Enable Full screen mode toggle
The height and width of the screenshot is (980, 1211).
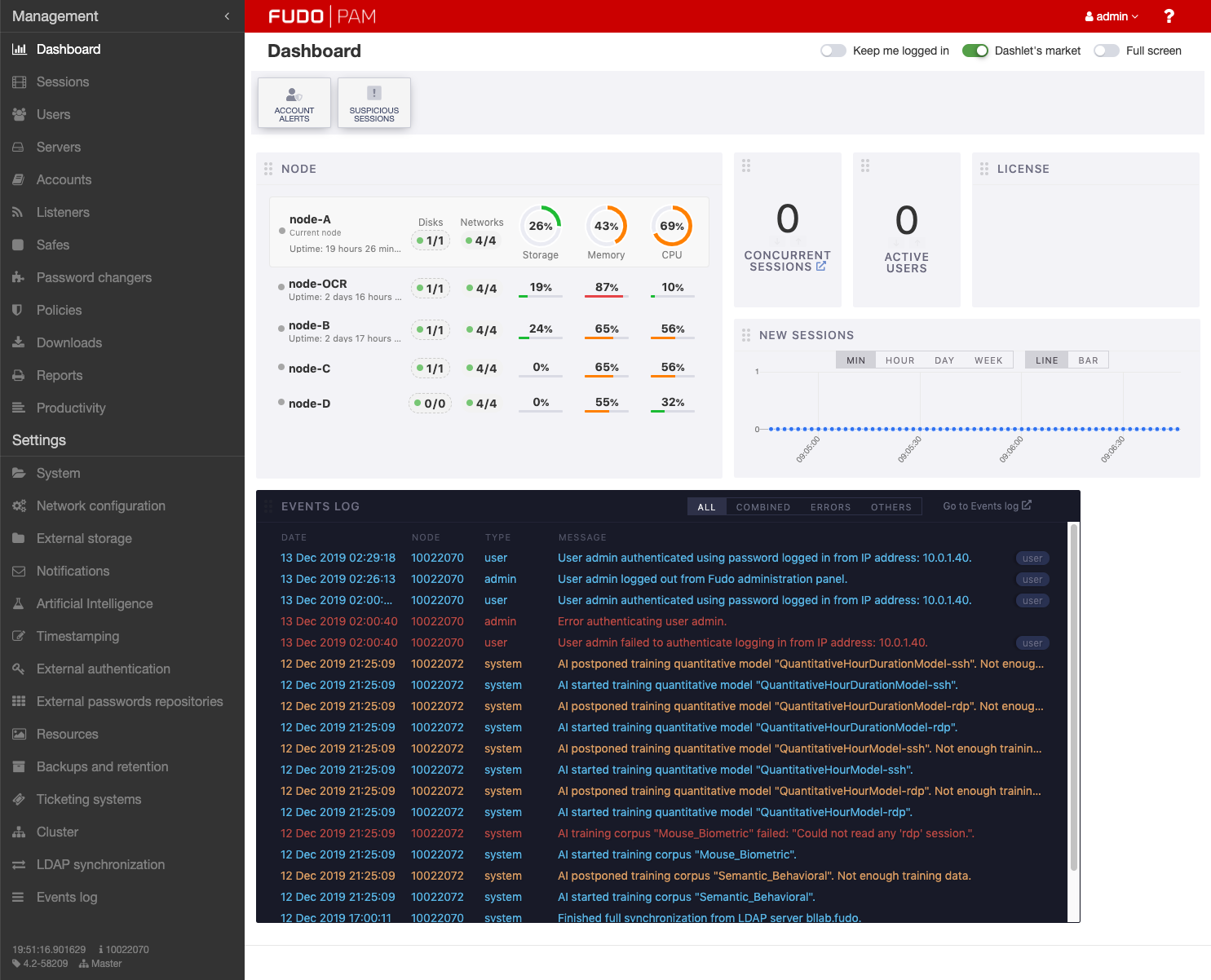click(1107, 51)
